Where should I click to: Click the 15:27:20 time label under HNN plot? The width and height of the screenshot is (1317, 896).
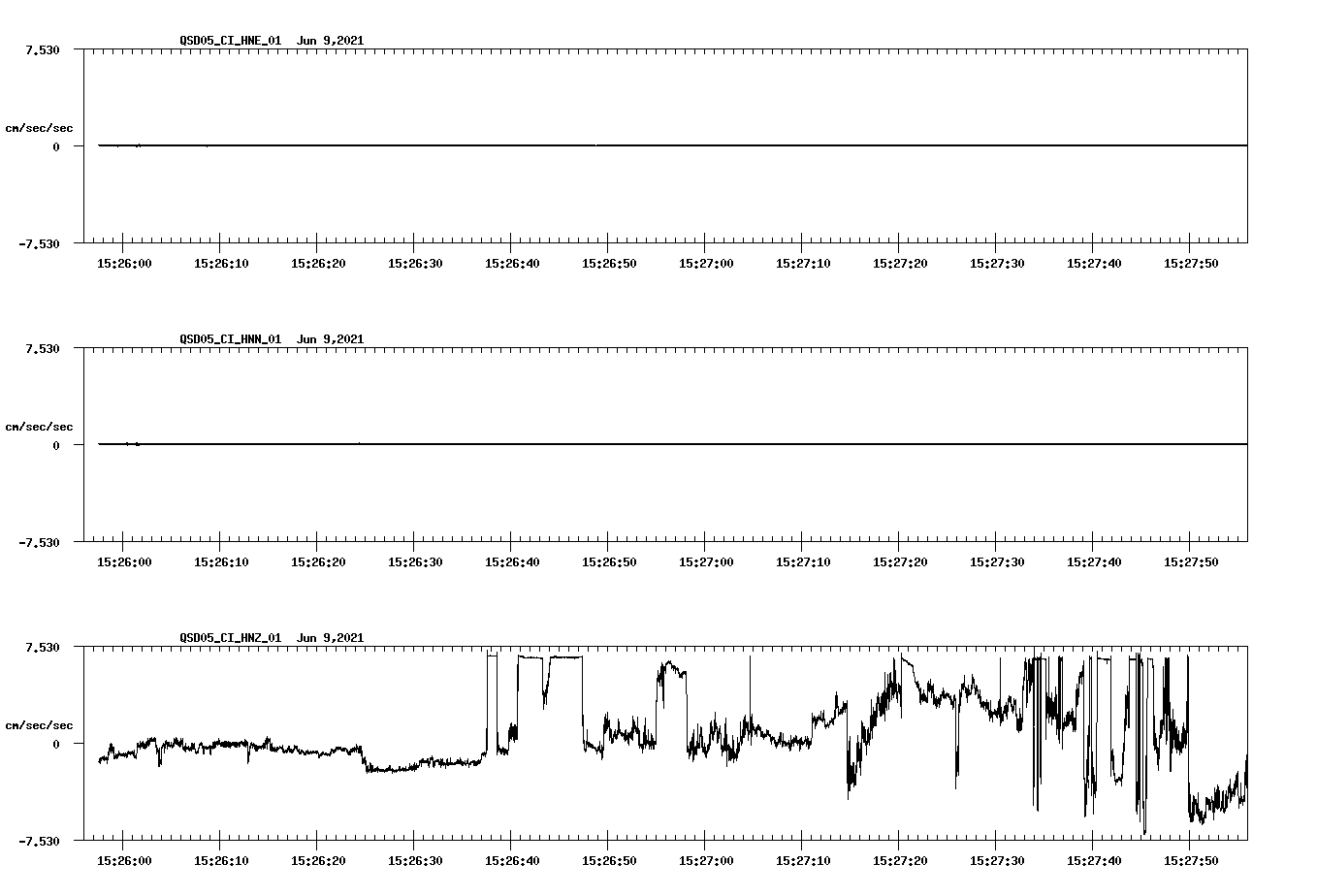(900, 561)
